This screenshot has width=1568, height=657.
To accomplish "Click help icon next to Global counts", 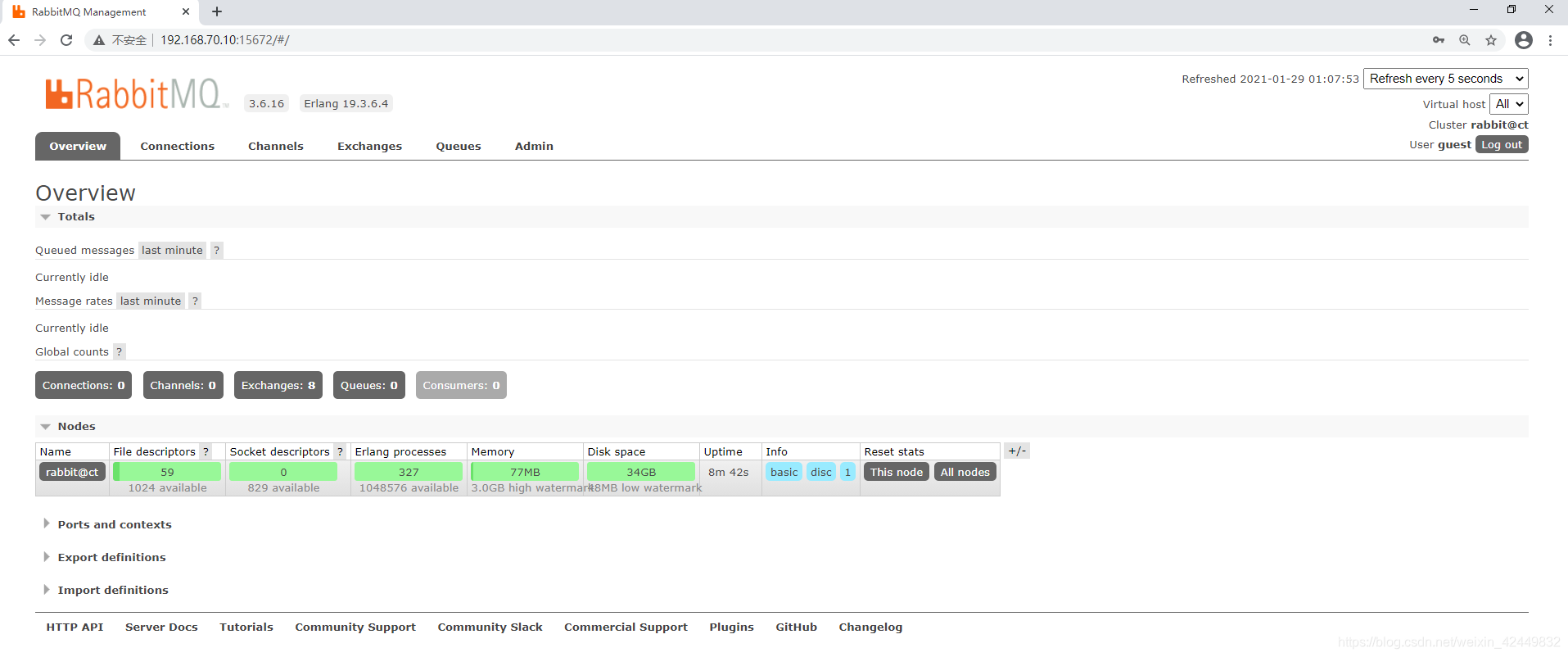I will coord(120,352).
